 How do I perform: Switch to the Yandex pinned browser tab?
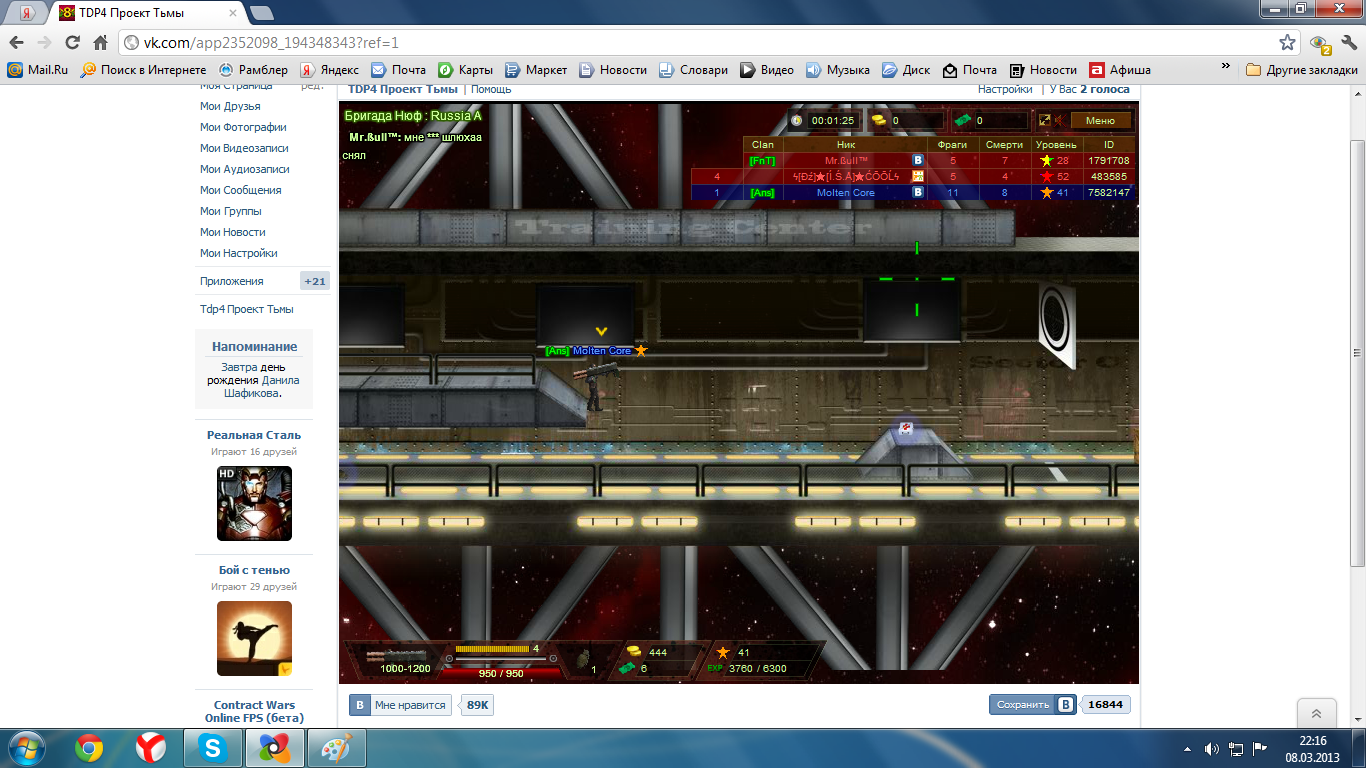[x=27, y=13]
